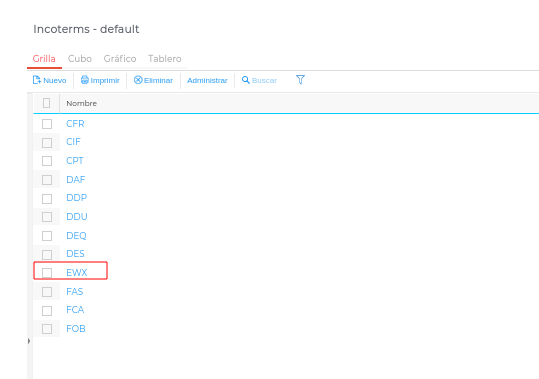Open the DDP incoterm link
The height and width of the screenshot is (379, 539).
[77, 198]
